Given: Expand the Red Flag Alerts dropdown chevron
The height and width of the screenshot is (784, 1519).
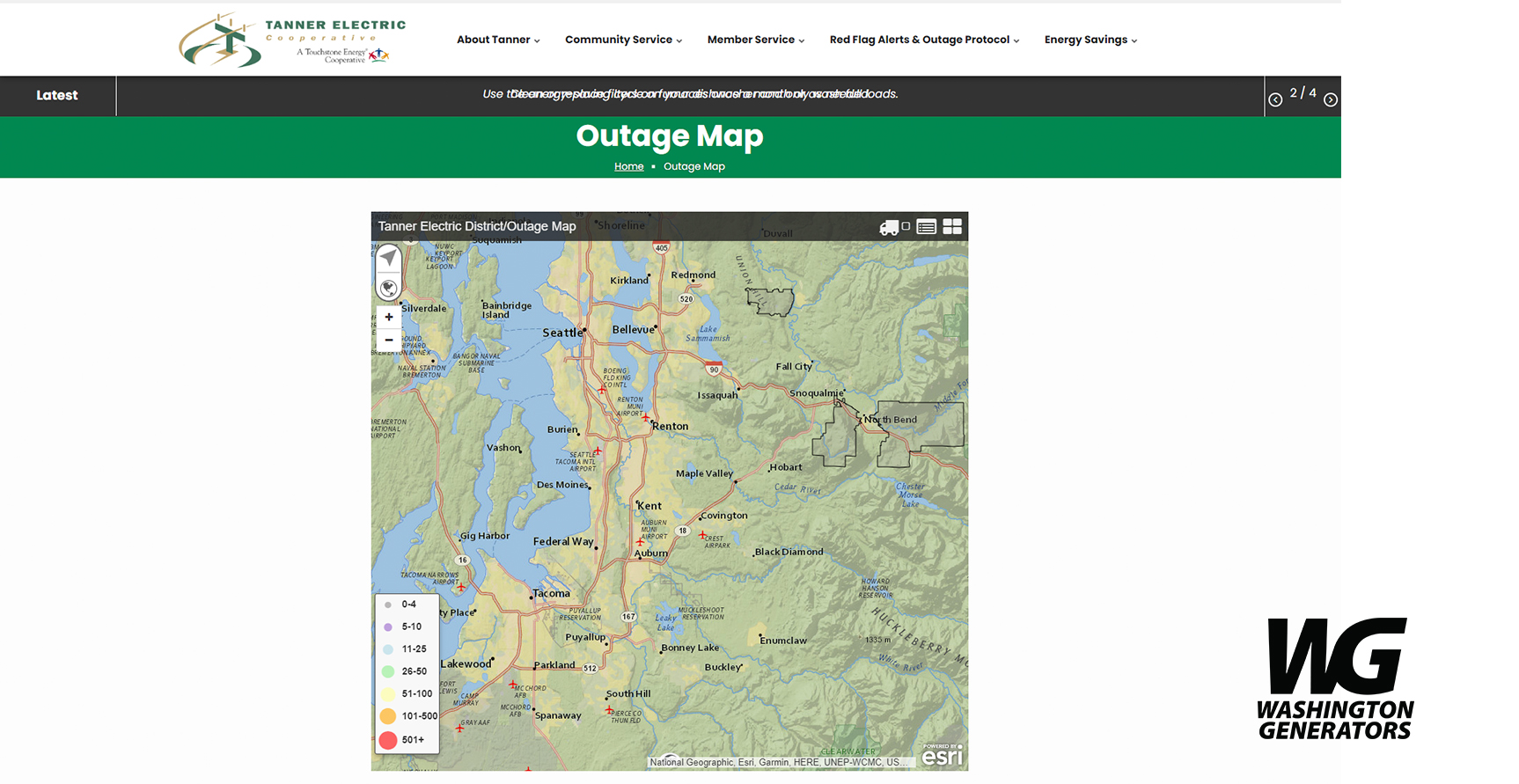Looking at the screenshot, I should 1016,40.
